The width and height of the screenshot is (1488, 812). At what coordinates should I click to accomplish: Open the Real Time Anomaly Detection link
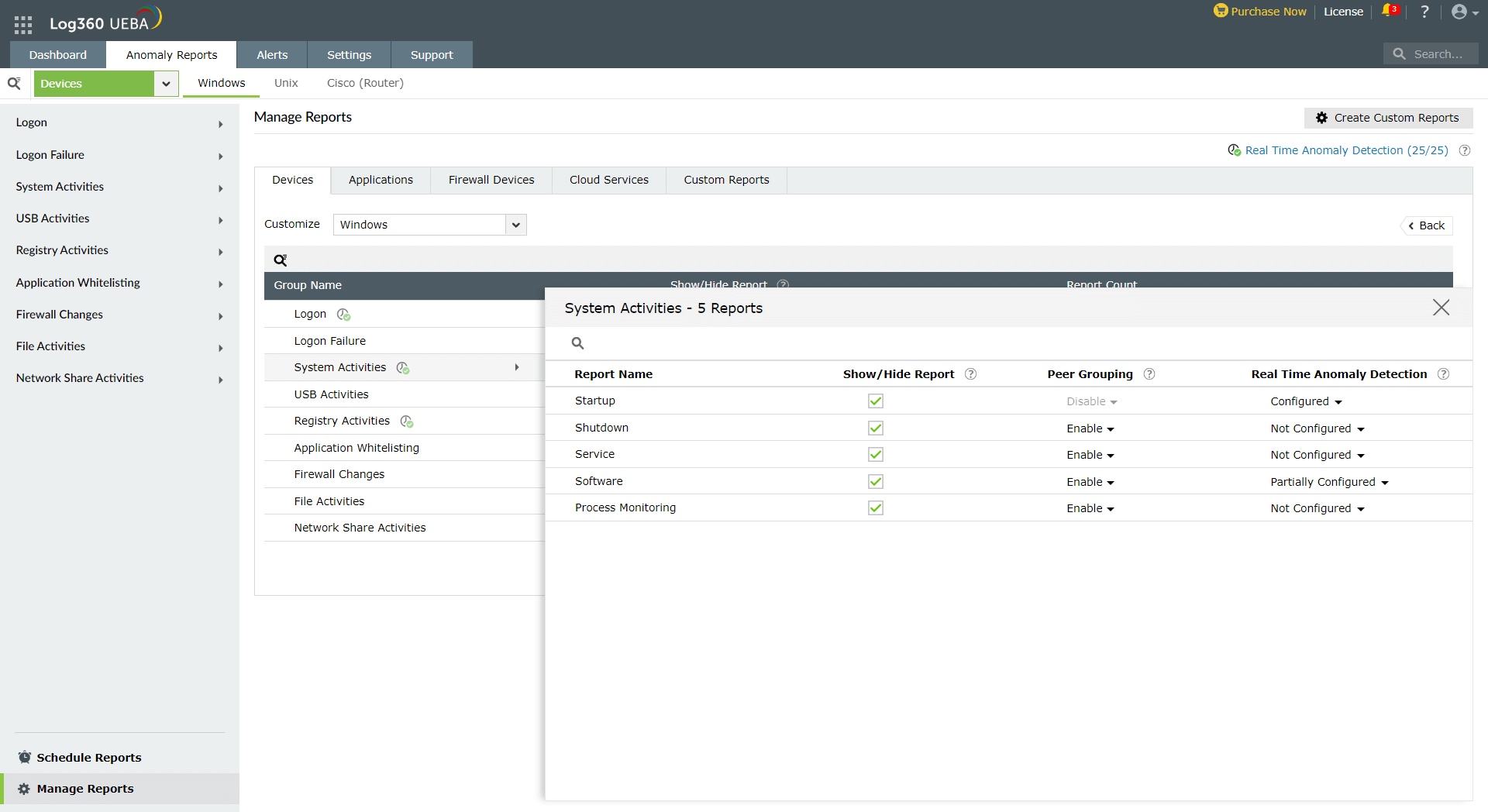coord(1346,150)
